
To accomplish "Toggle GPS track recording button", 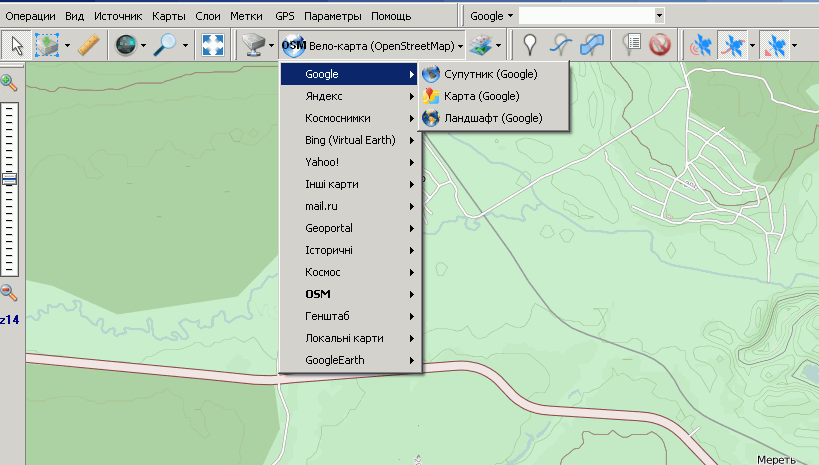I will (731, 45).
